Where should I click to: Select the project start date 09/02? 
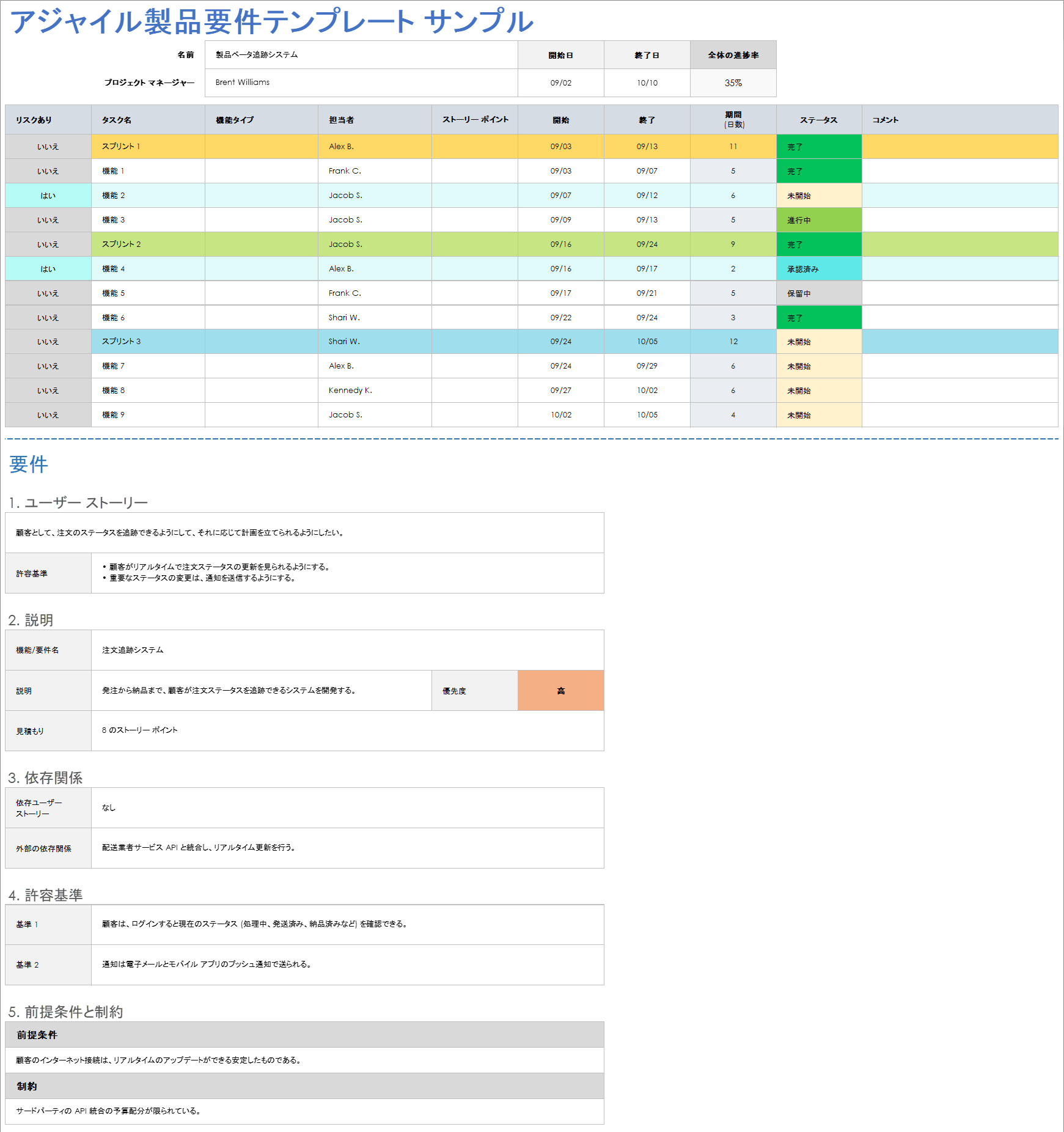click(x=560, y=83)
